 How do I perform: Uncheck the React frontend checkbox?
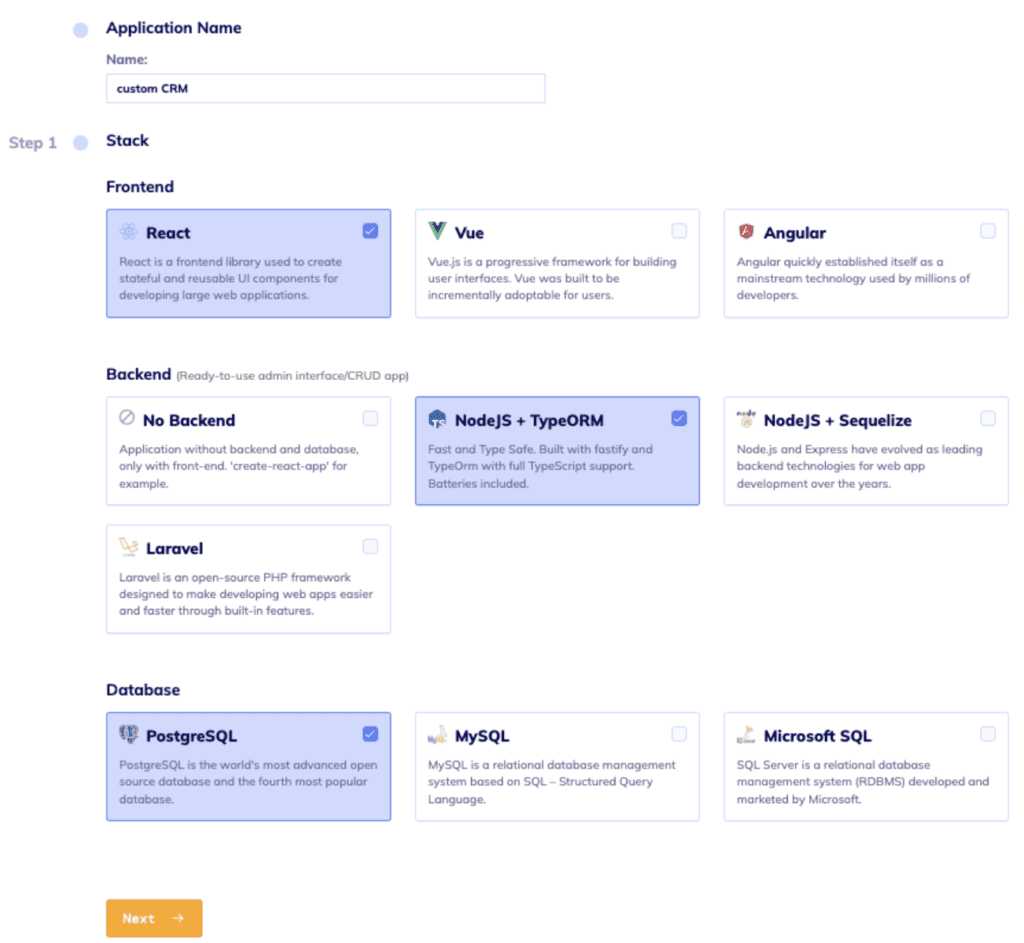(370, 231)
